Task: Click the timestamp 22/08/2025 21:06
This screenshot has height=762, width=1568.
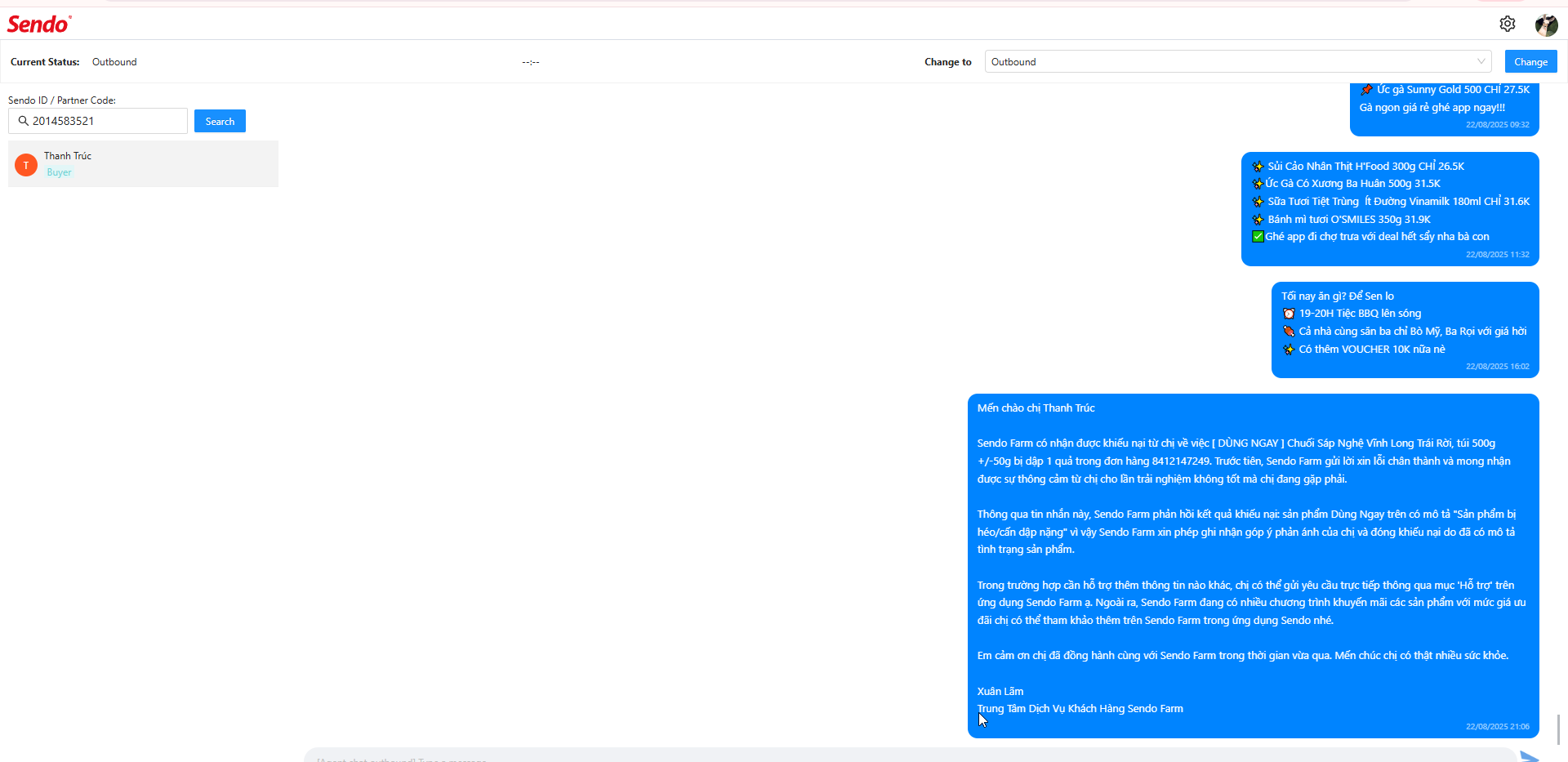Action: pos(1497,726)
